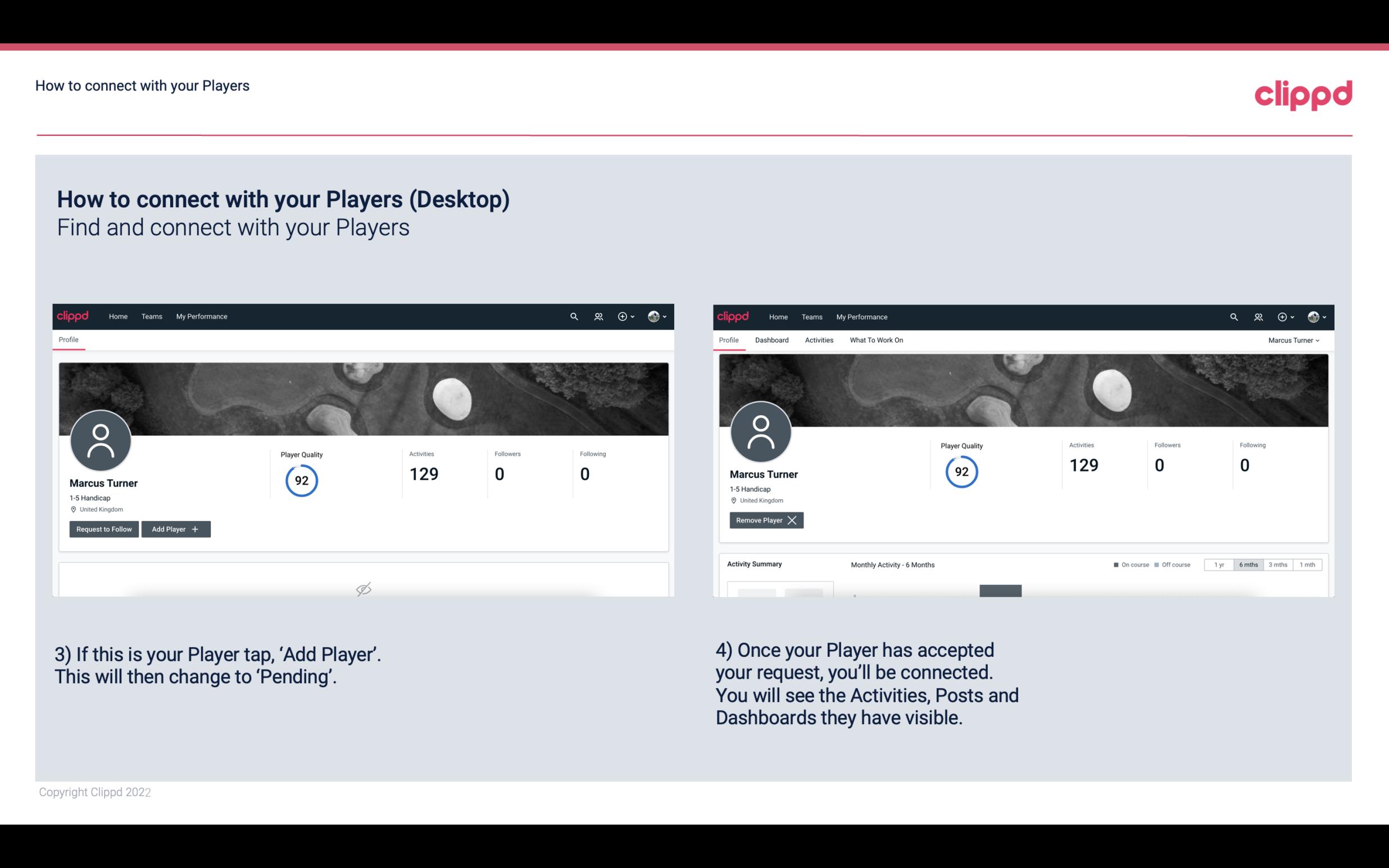Click the search icon in right navbar
This screenshot has width=1389, height=868.
click(x=1234, y=317)
